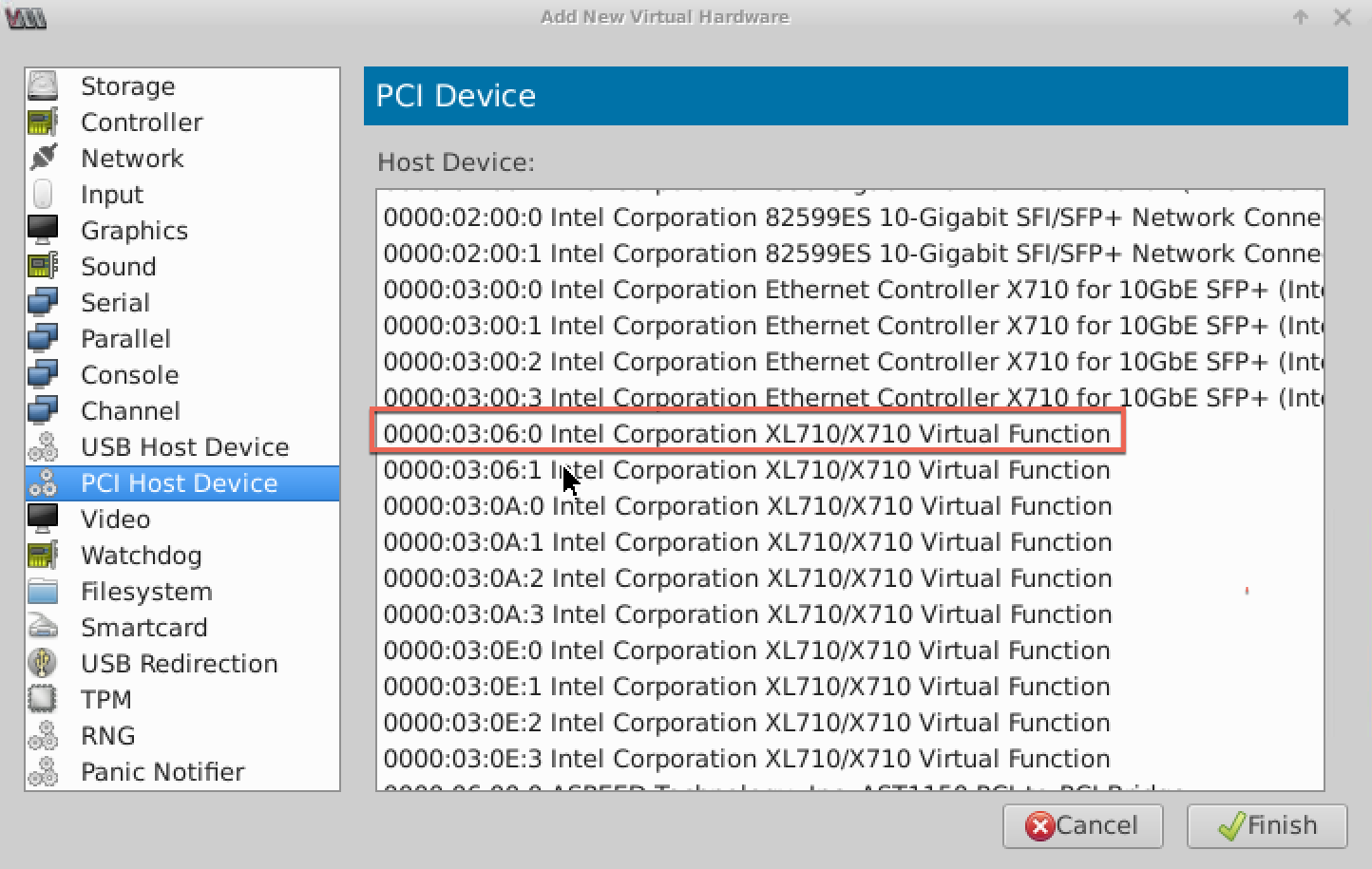Cancel adding new virtual hardware

tap(1083, 825)
